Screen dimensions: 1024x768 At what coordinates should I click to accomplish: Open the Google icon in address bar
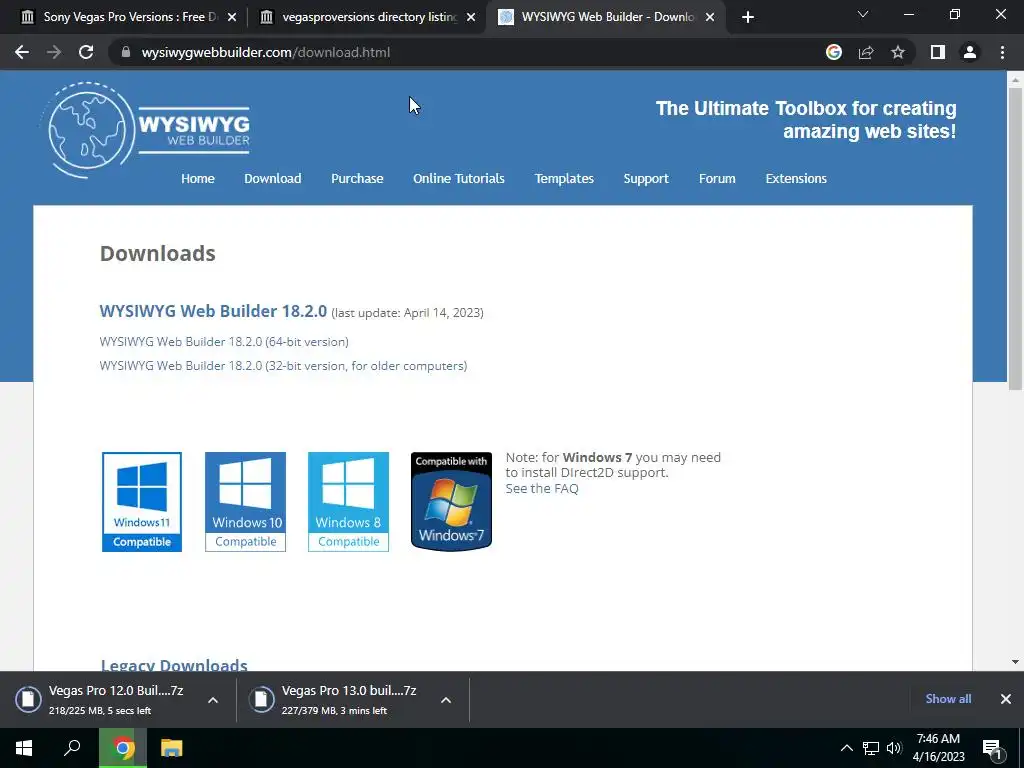pos(834,52)
